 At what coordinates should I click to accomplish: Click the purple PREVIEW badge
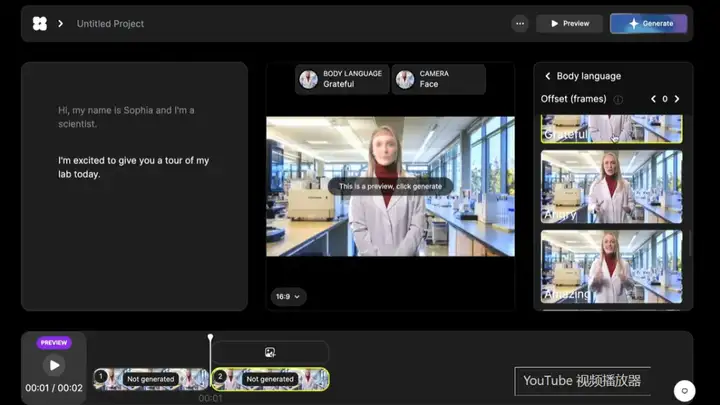pyautogui.click(x=54, y=343)
